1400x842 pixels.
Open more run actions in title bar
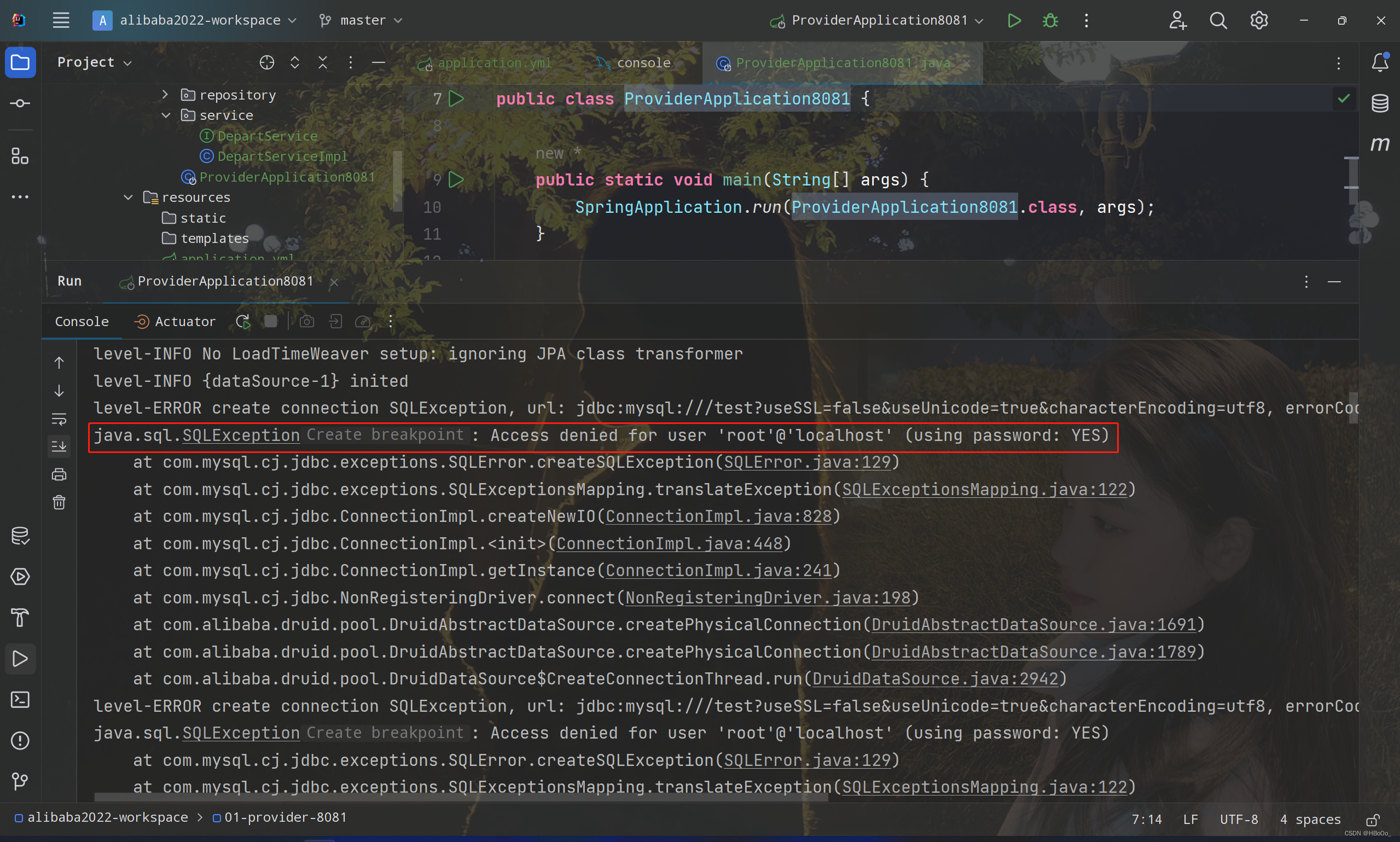pos(1087,20)
